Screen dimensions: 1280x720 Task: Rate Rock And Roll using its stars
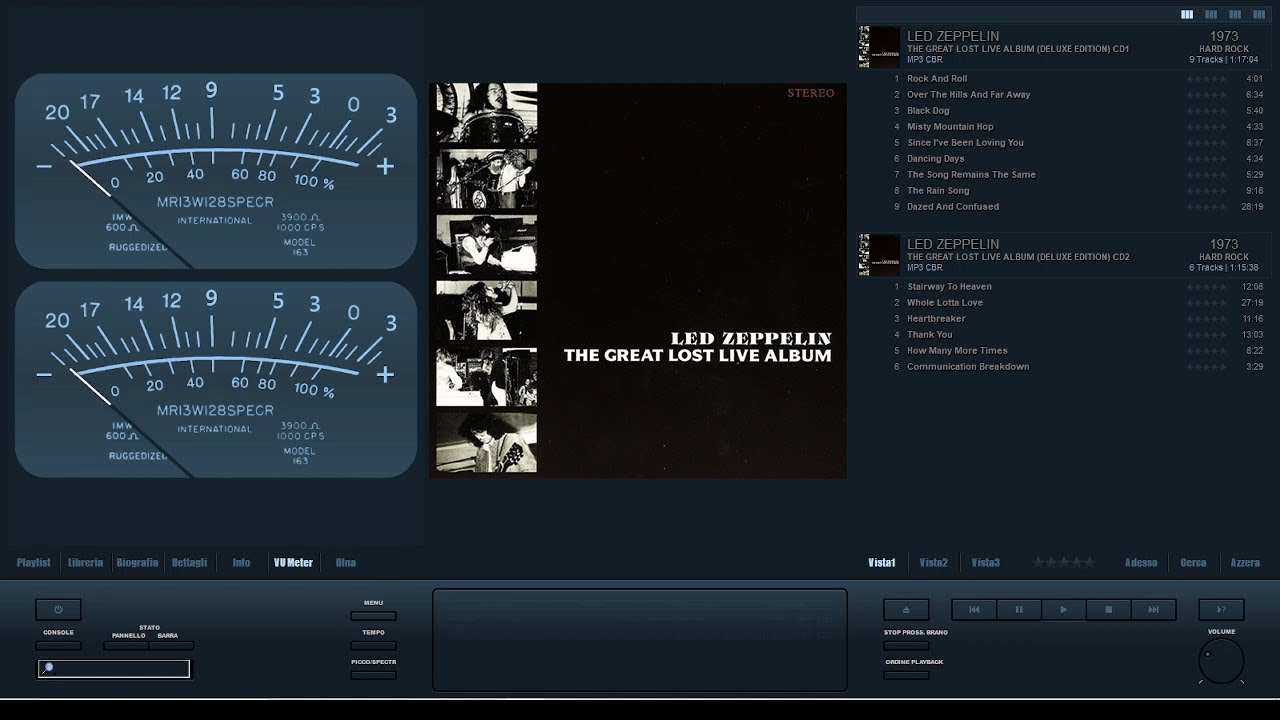coord(1206,79)
